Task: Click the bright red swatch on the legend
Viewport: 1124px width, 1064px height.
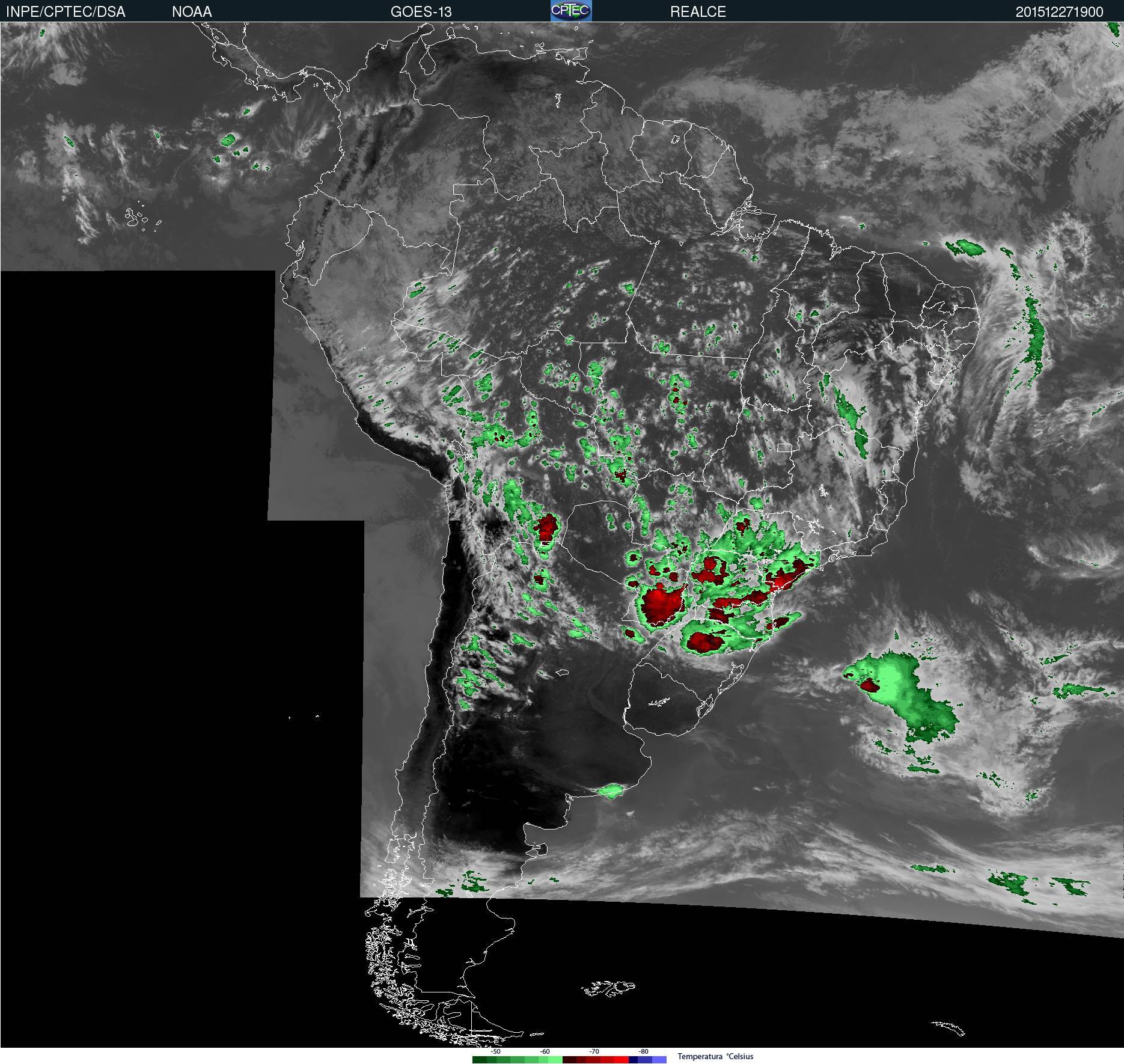Action: click(622, 1060)
